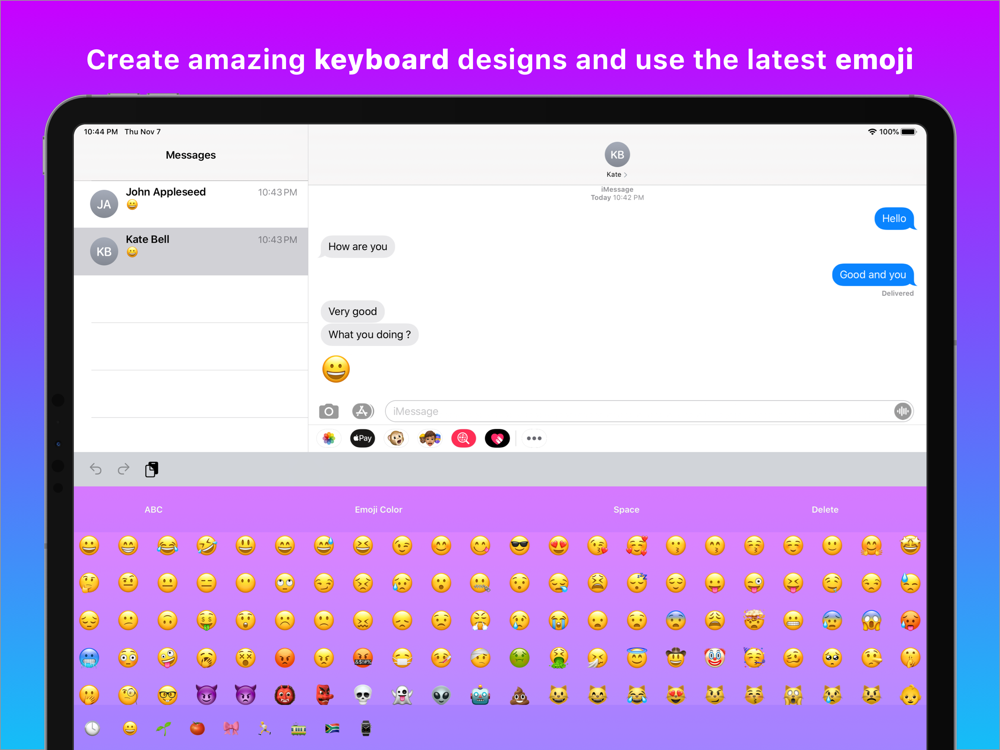
Task: Switch to the flags category tab
Action: point(332,728)
